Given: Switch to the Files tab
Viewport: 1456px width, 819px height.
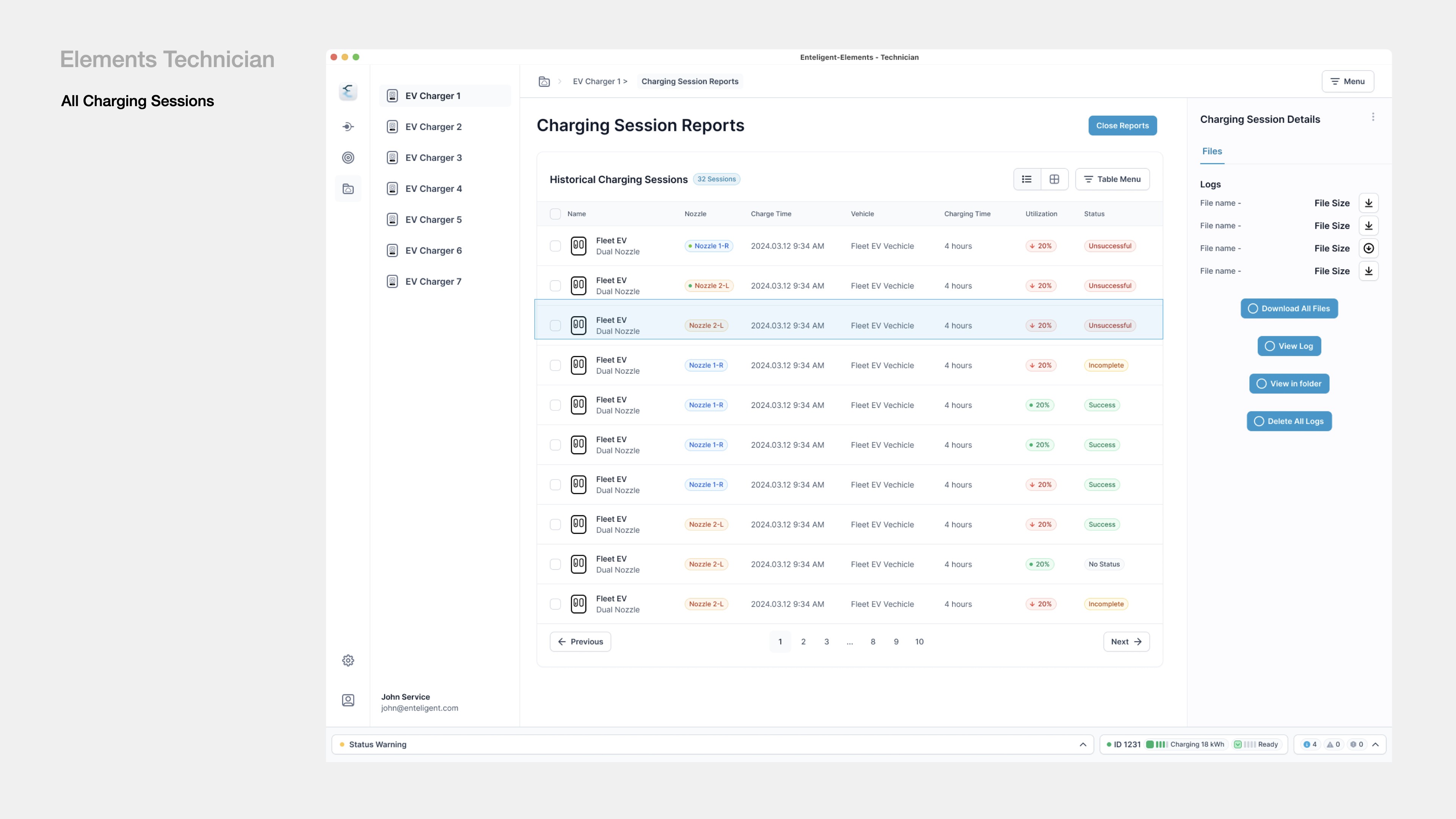Looking at the screenshot, I should 1212,151.
